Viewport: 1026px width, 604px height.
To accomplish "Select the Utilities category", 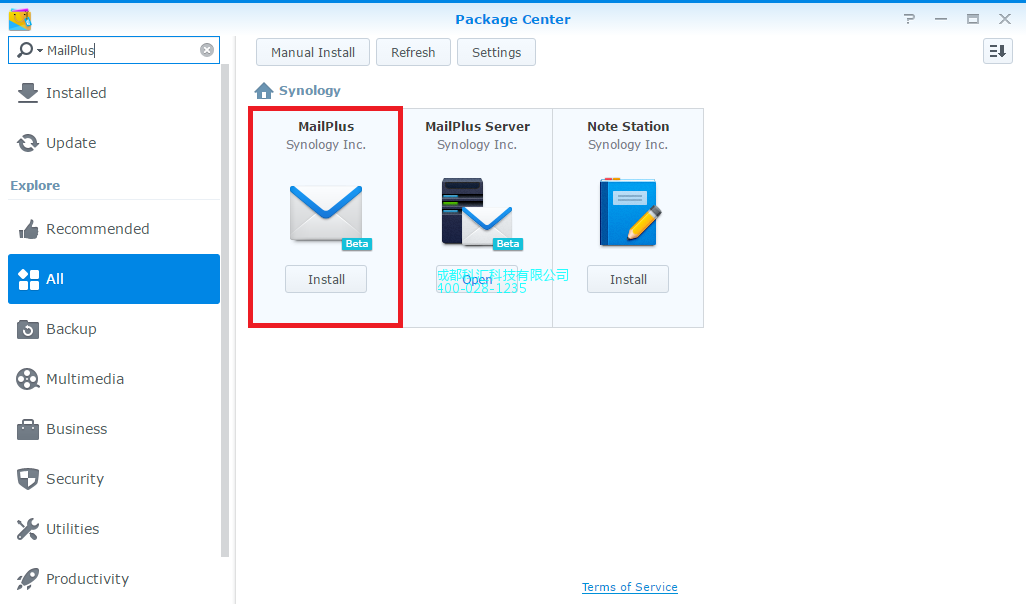I will point(114,529).
